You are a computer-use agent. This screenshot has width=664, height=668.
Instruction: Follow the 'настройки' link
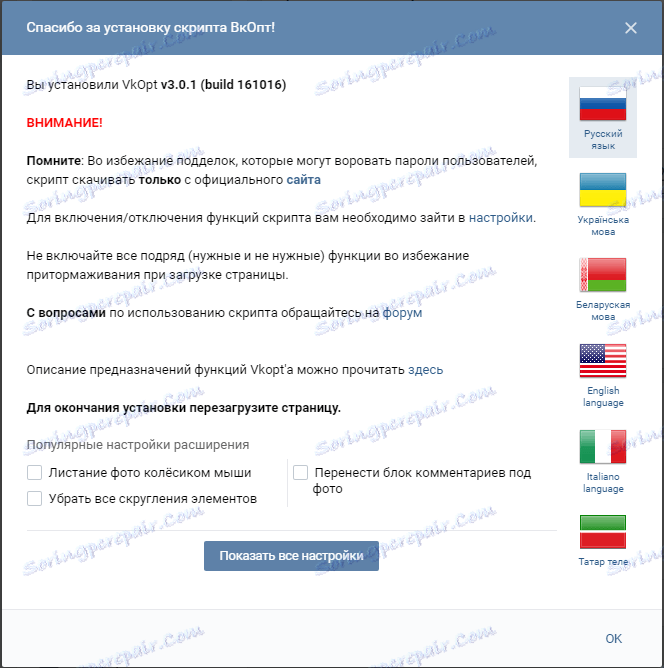click(x=501, y=218)
